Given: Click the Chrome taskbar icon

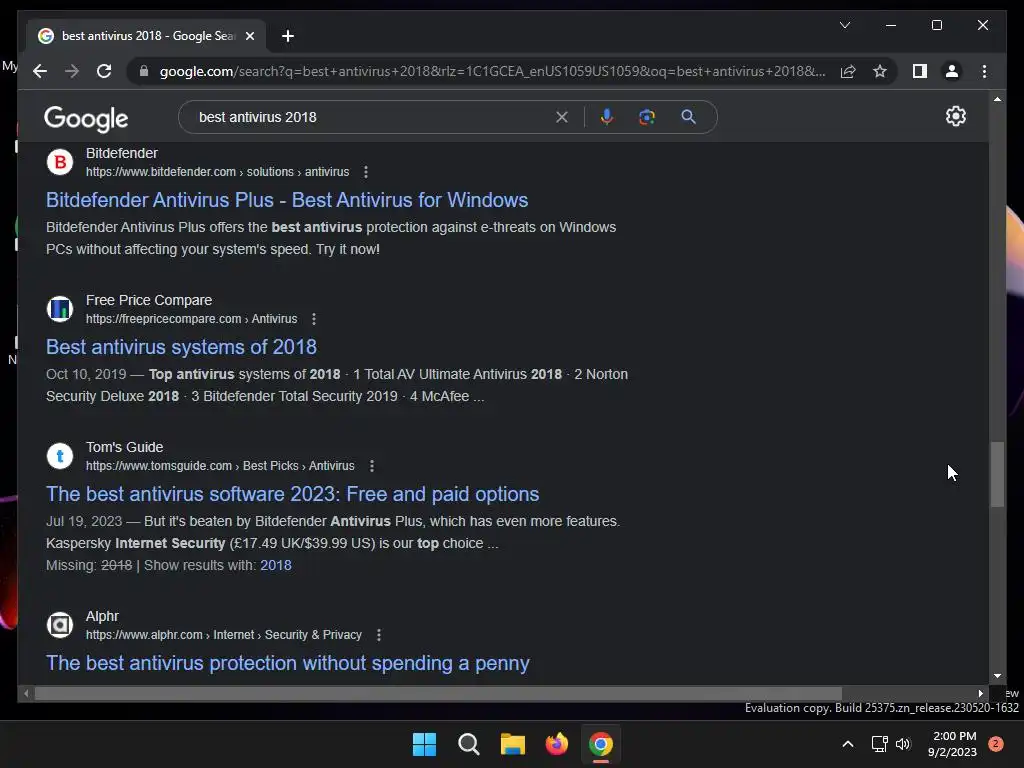Looking at the screenshot, I should (x=601, y=744).
